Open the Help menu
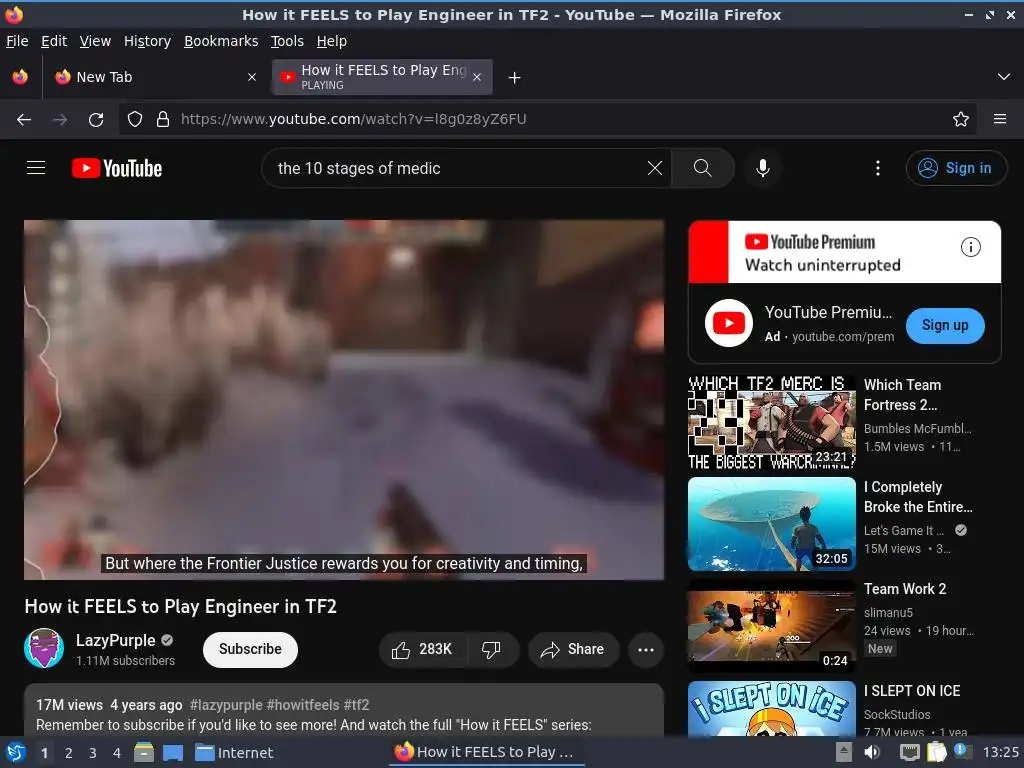Viewport: 1024px width, 768px height. pyautogui.click(x=332, y=41)
